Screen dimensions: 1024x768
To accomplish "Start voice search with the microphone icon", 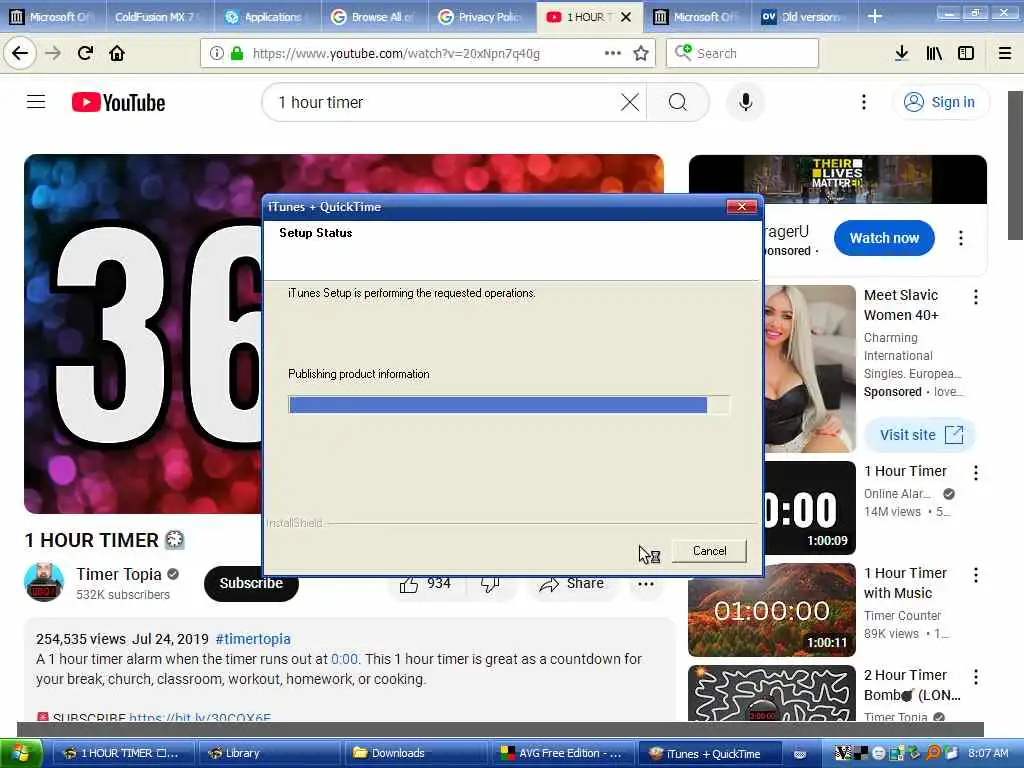I will point(745,102).
